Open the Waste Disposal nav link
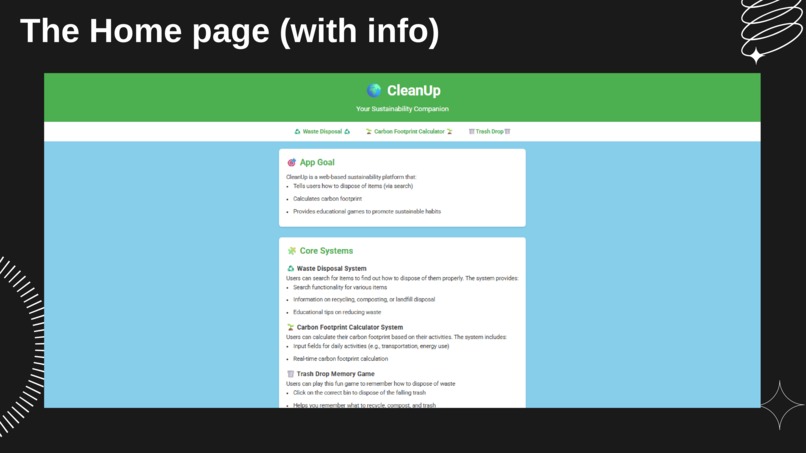Viewport: 806px width, 453px height. (322, 132)
